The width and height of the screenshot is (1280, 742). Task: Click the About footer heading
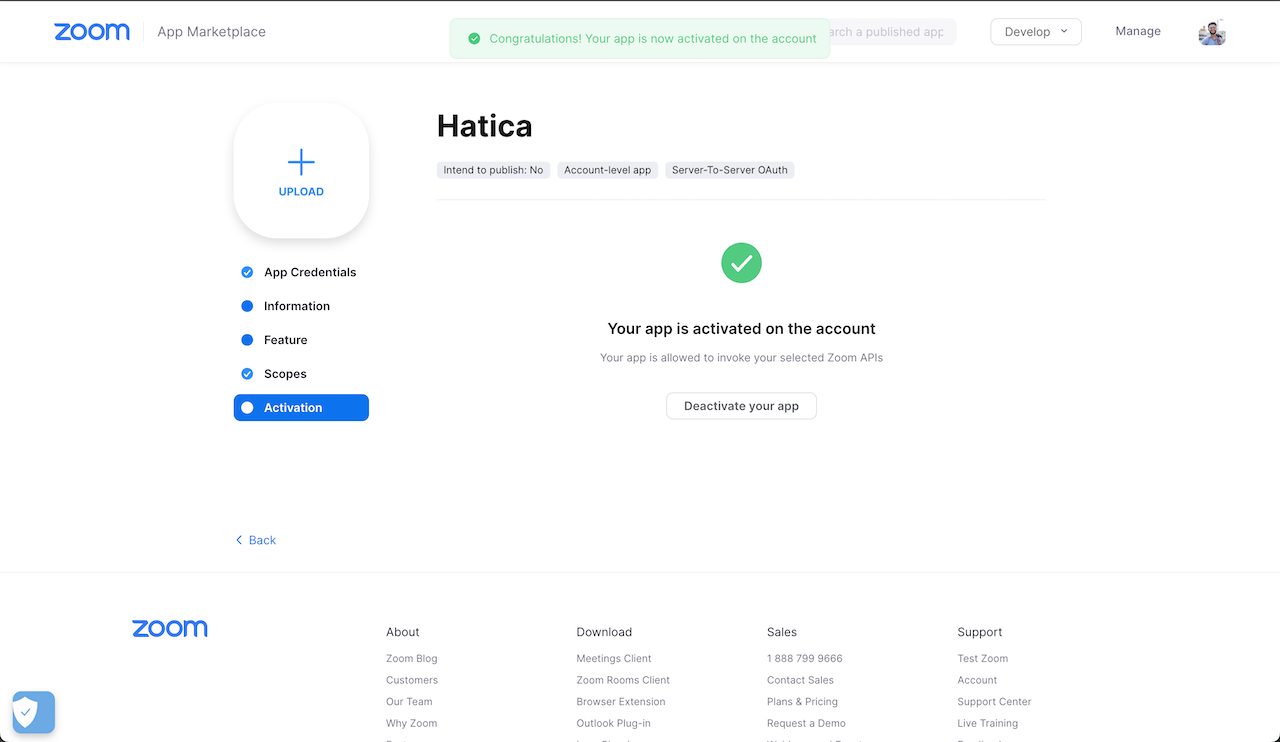[403, 632]
